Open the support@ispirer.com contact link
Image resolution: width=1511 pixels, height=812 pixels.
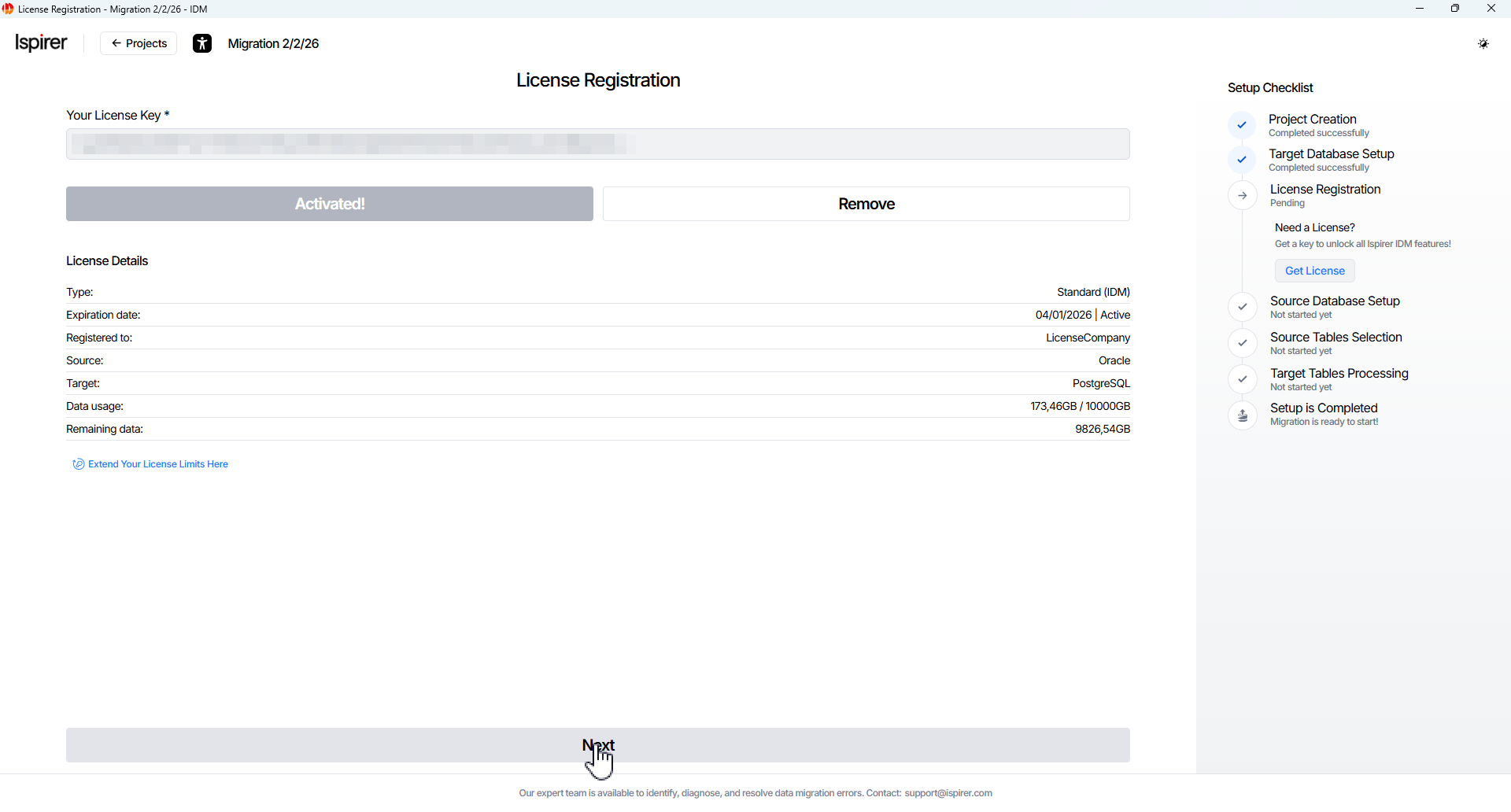948,793
